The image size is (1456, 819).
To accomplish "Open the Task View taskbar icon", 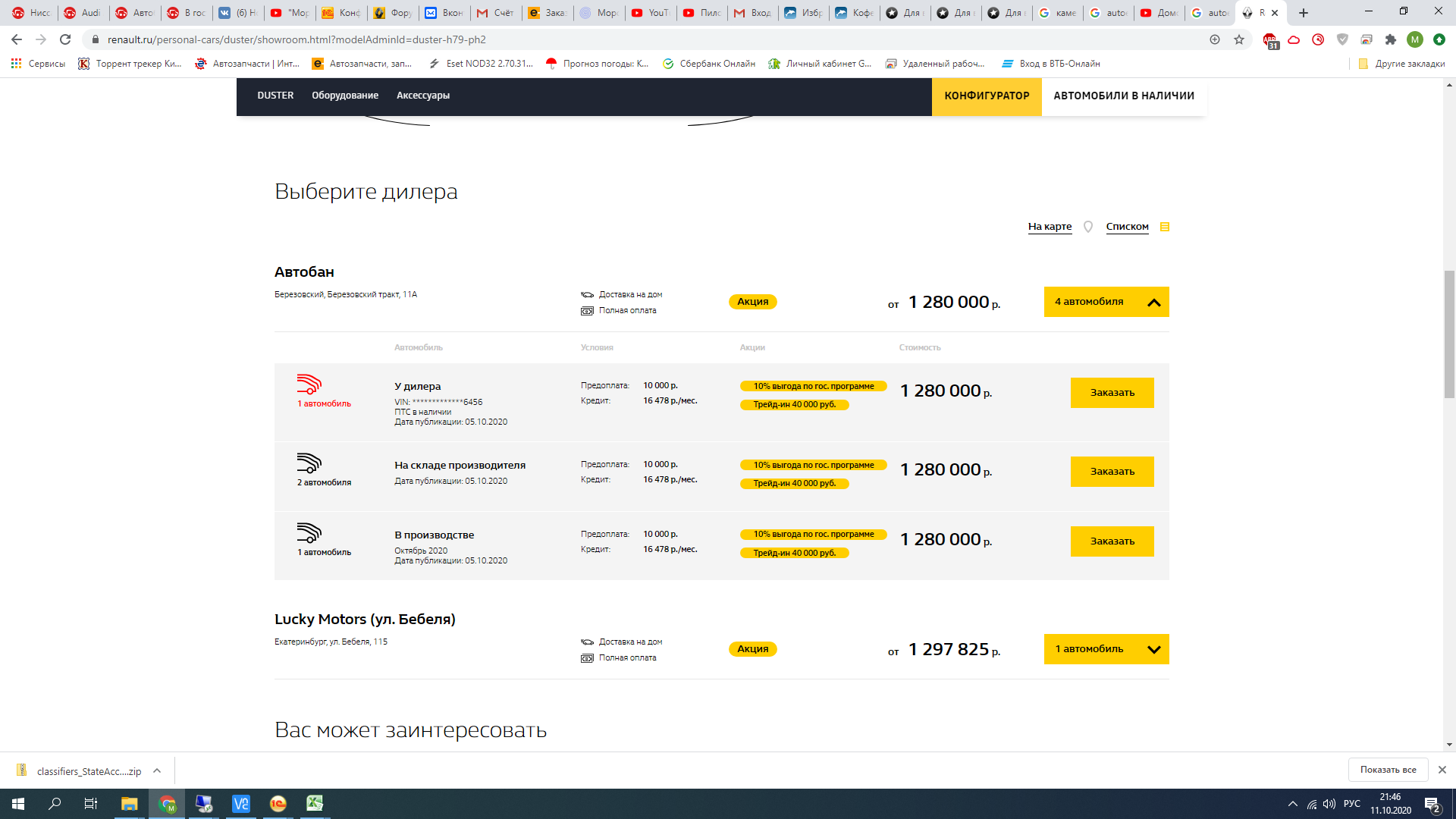I will 91,804.
